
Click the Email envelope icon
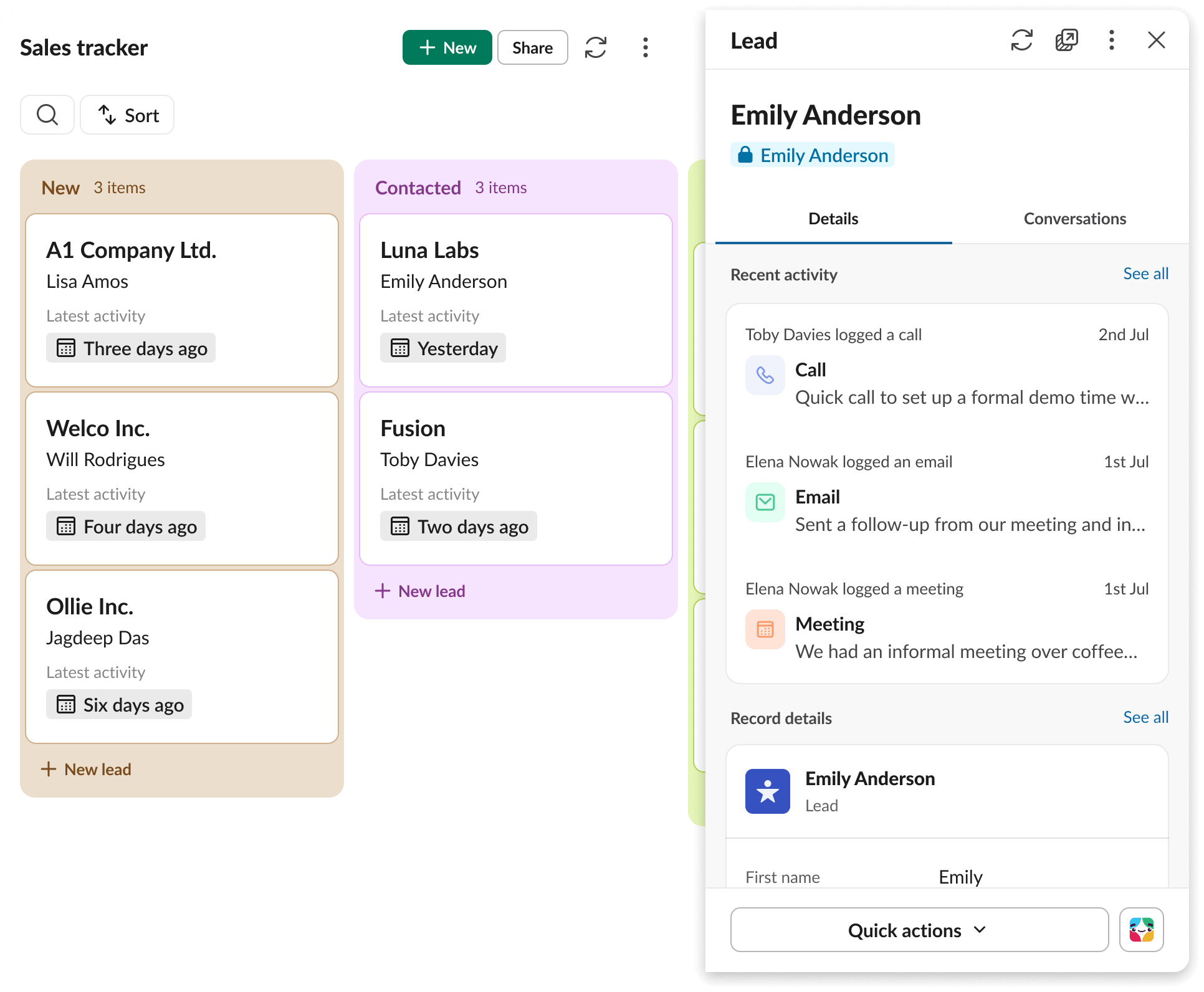(765, 502)
